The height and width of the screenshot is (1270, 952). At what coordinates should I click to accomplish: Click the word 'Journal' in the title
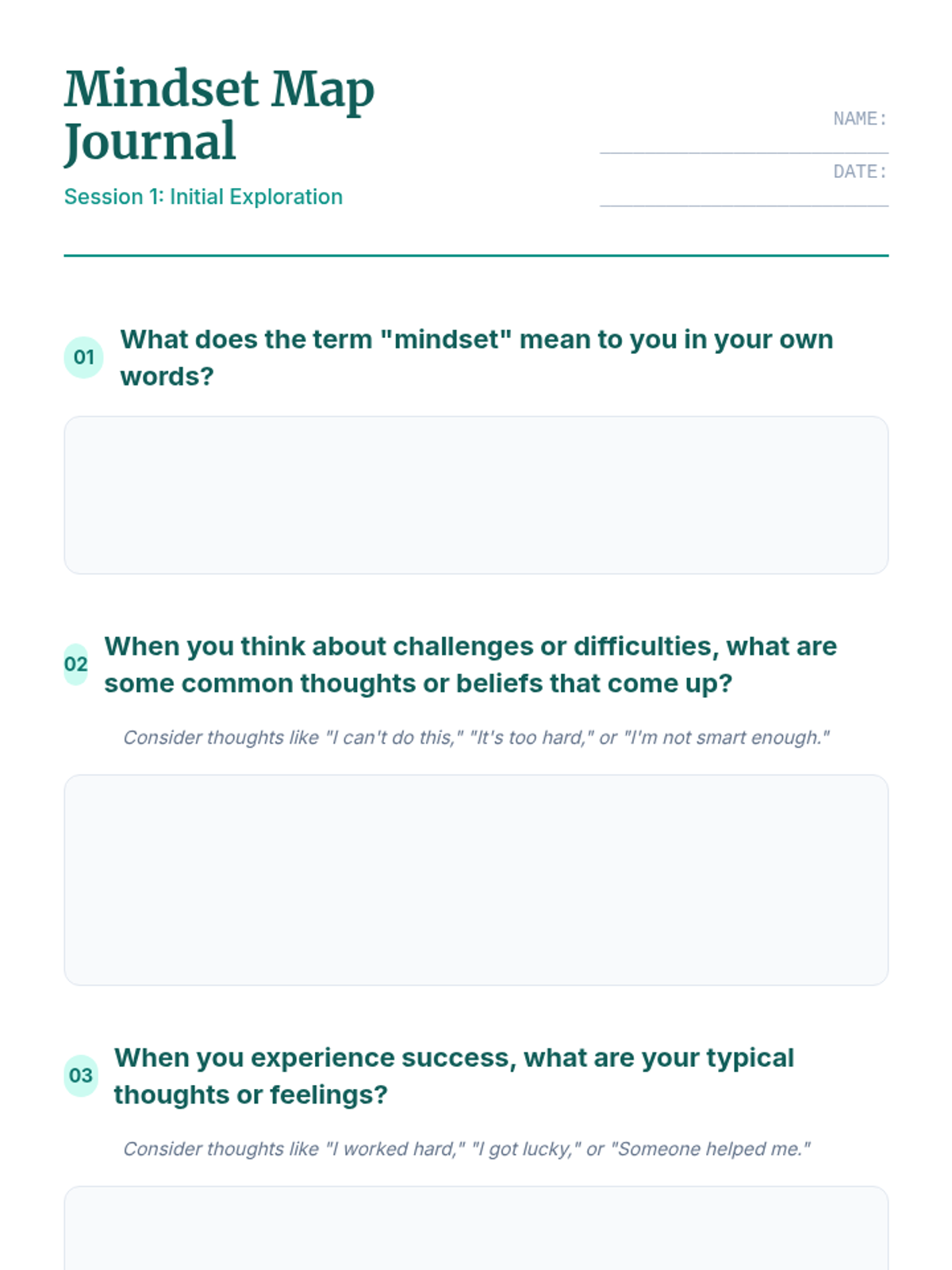tap(151, 142)
